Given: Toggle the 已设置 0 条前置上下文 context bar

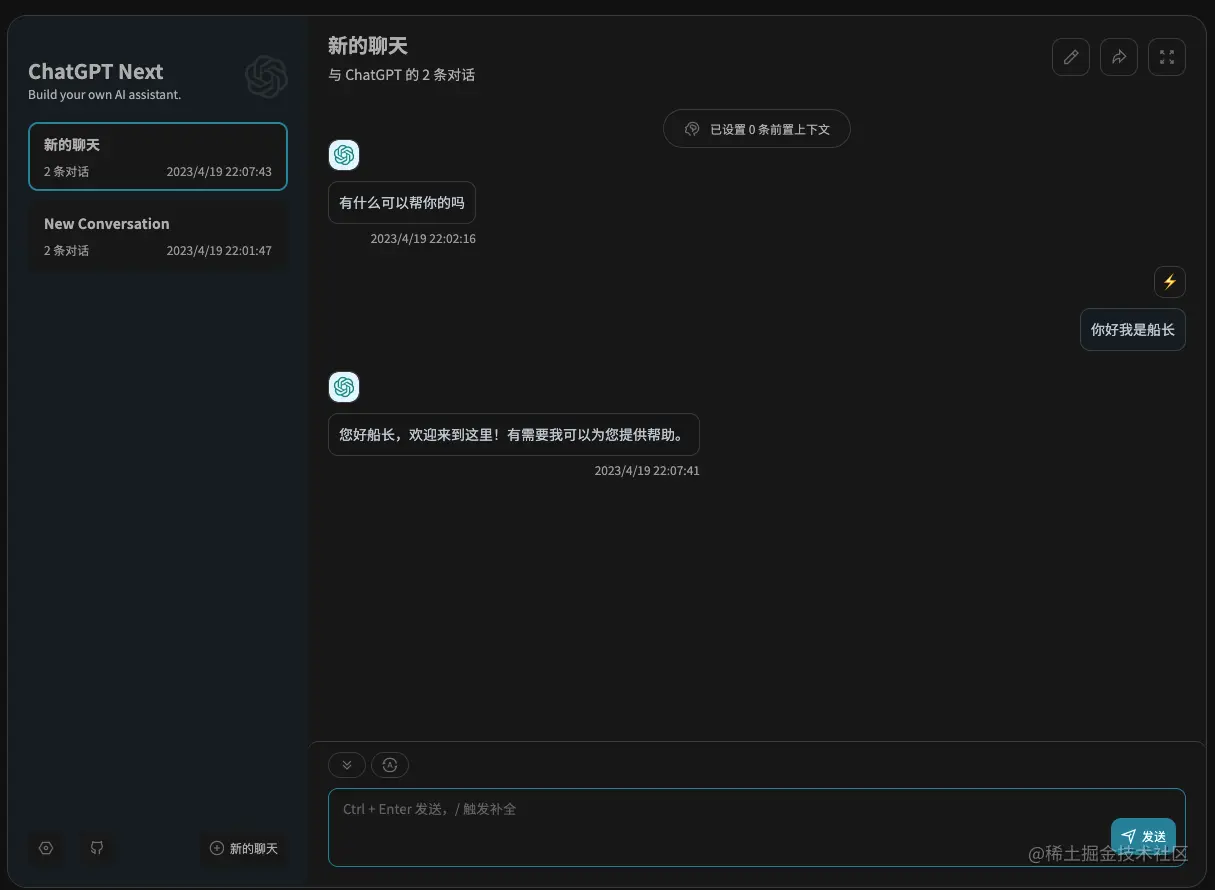Looking at the screenshot, I should 757,128.
